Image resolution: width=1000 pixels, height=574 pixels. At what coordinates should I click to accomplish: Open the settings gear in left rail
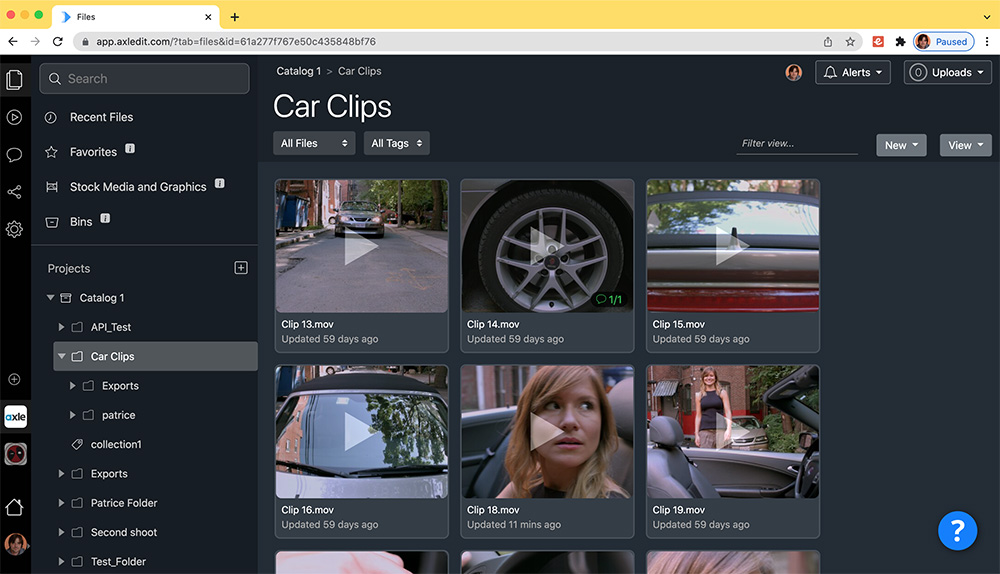14,229
